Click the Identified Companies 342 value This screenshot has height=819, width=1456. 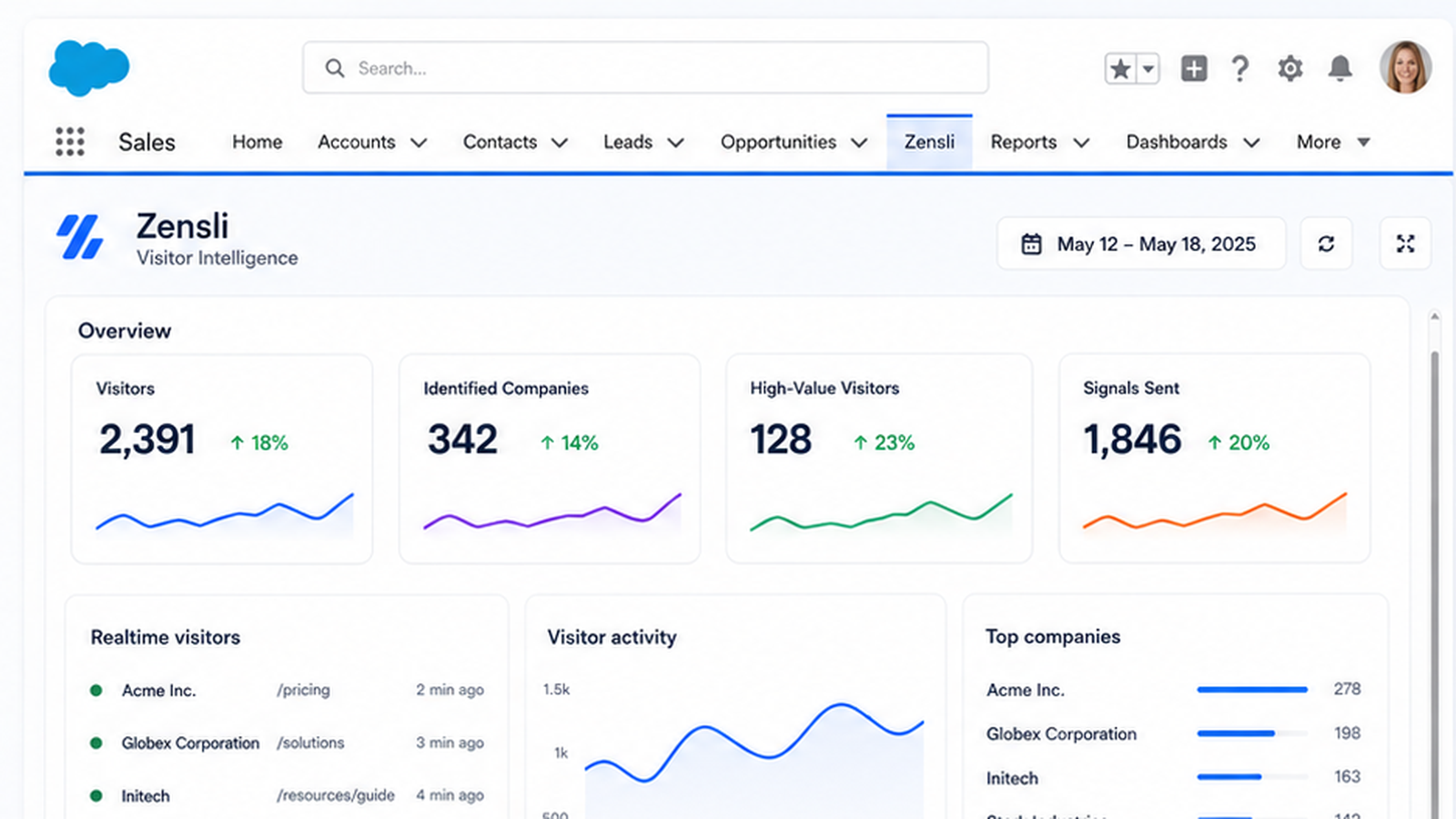tap(463, 440)
